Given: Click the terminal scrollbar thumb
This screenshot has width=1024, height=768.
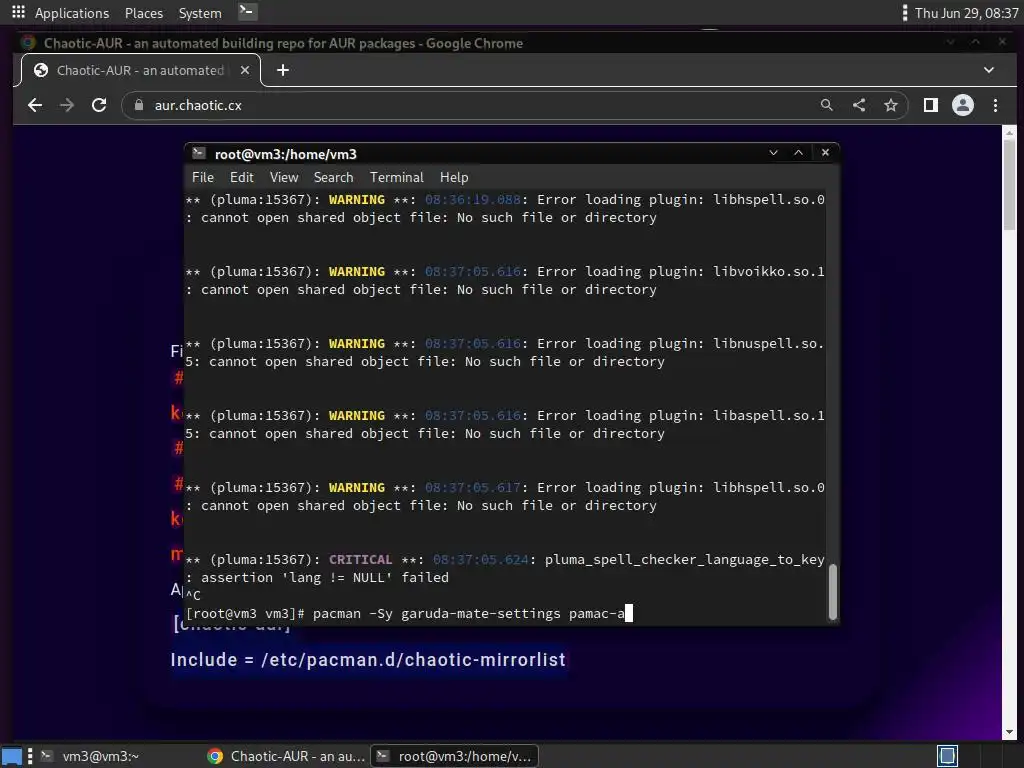Looking at the screenshot, I should [x=832, y=592].
